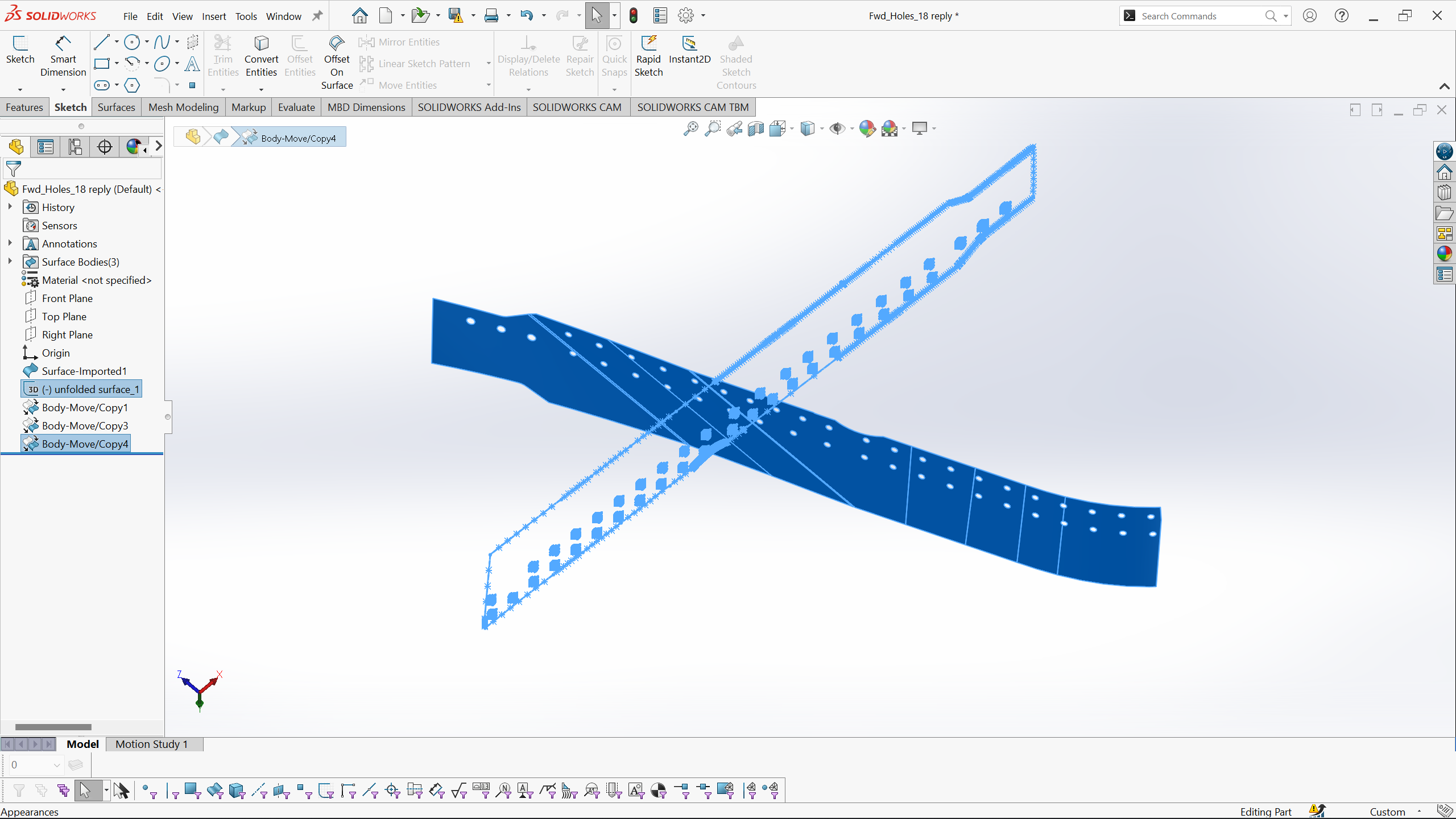Select the Smart Dimension tool
The image size is (1456, 819).
(63, 57)
